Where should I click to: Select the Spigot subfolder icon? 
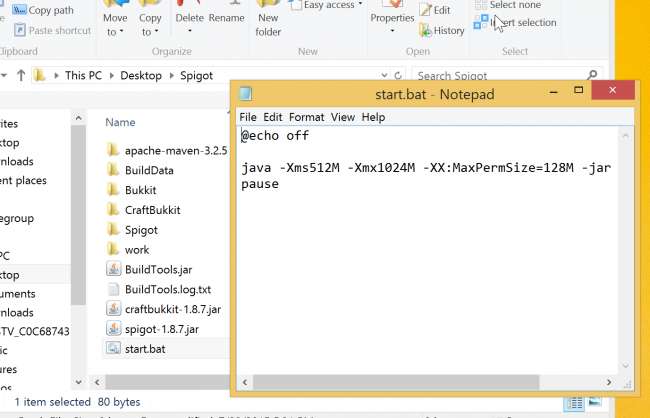pos(113,229)
